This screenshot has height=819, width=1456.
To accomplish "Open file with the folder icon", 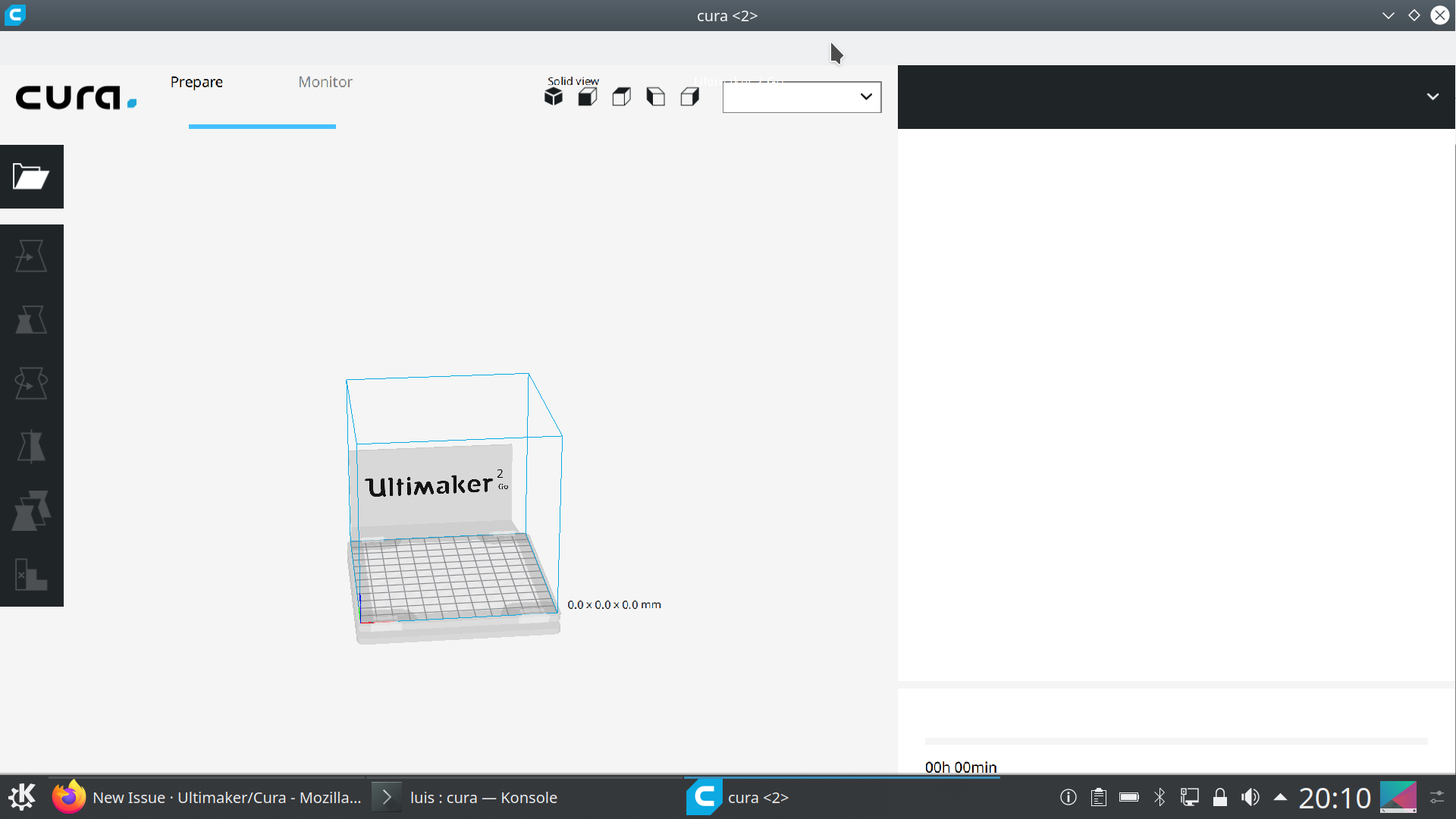I will (31, 177).
